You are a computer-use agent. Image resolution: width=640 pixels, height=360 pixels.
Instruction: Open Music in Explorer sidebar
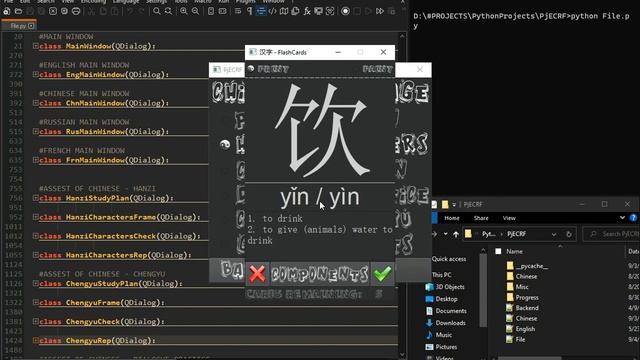click(439, 335)
